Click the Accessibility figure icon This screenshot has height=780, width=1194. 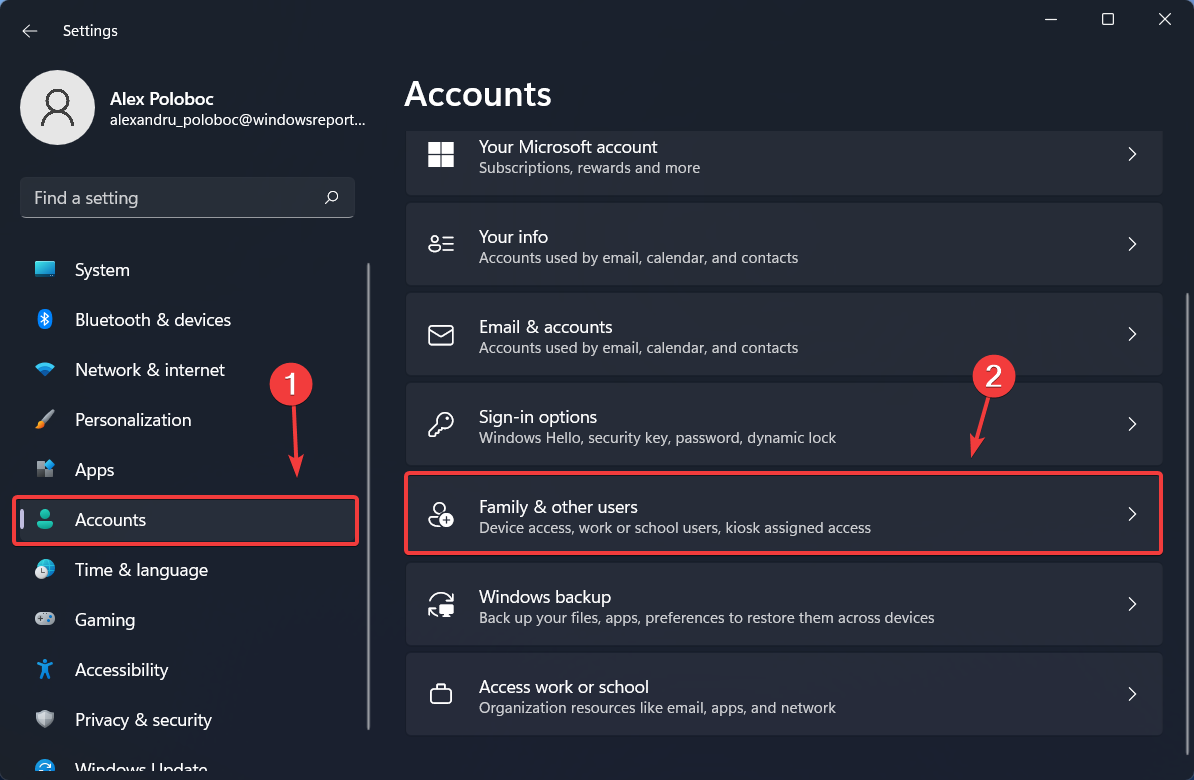click(45, 670)
